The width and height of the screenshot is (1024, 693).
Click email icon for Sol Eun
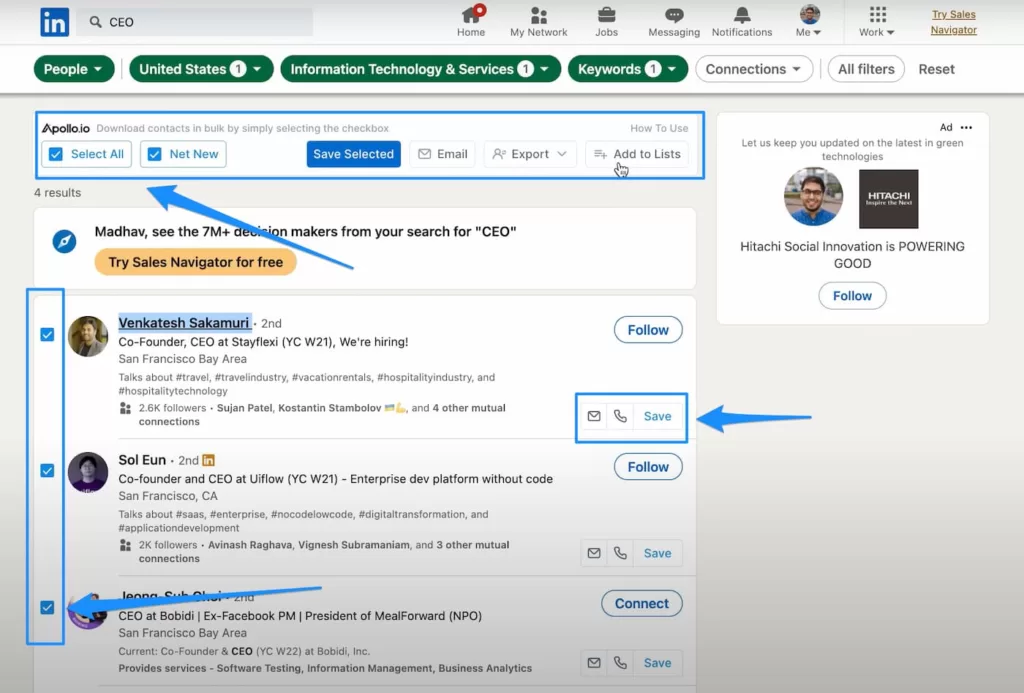(594, 553)
